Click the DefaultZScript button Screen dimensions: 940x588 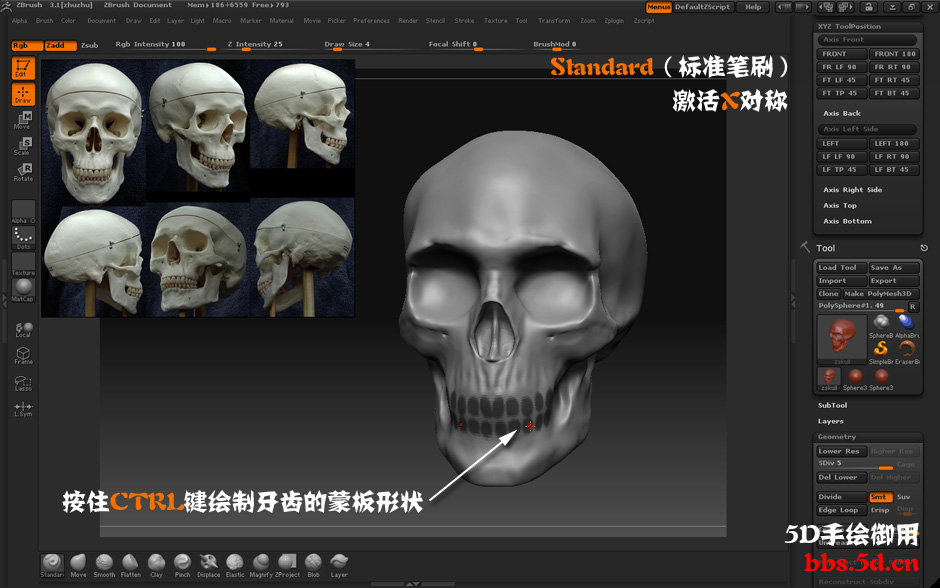pos(702,7)
